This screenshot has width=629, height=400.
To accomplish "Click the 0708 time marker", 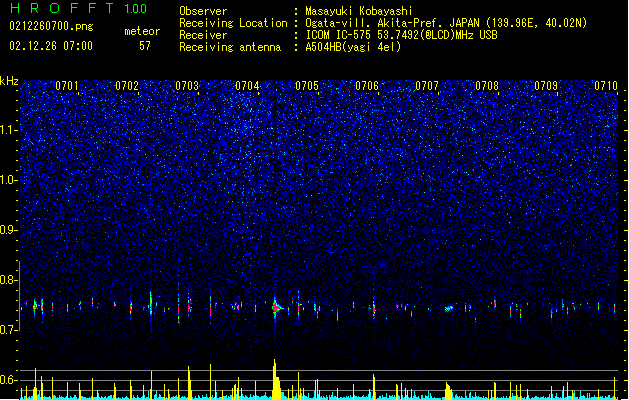I will 487,86.
